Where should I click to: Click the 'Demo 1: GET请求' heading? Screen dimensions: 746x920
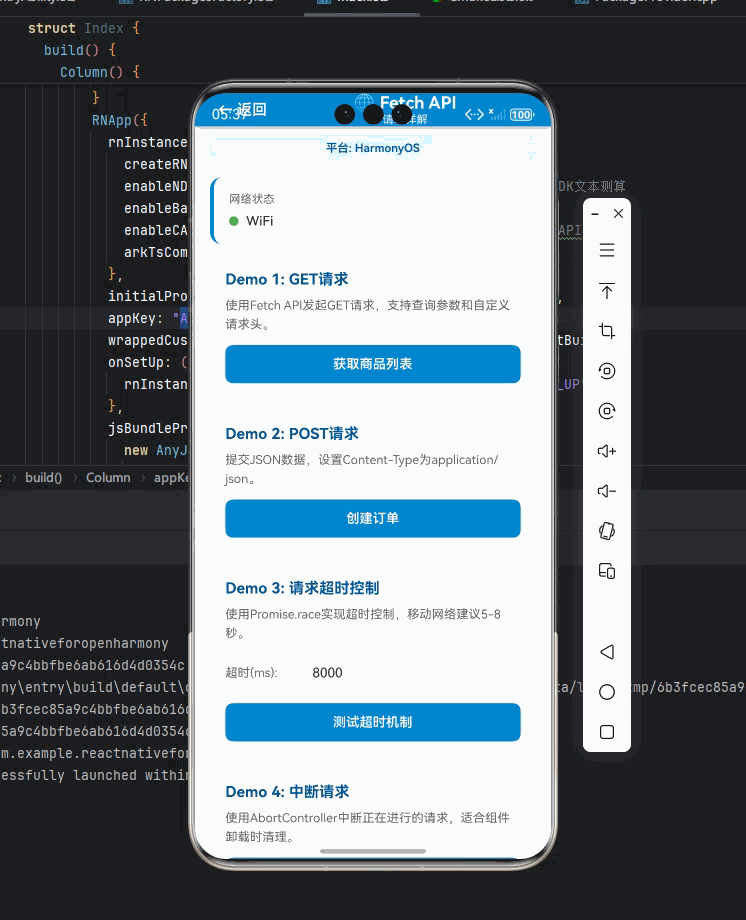[287, 279]
